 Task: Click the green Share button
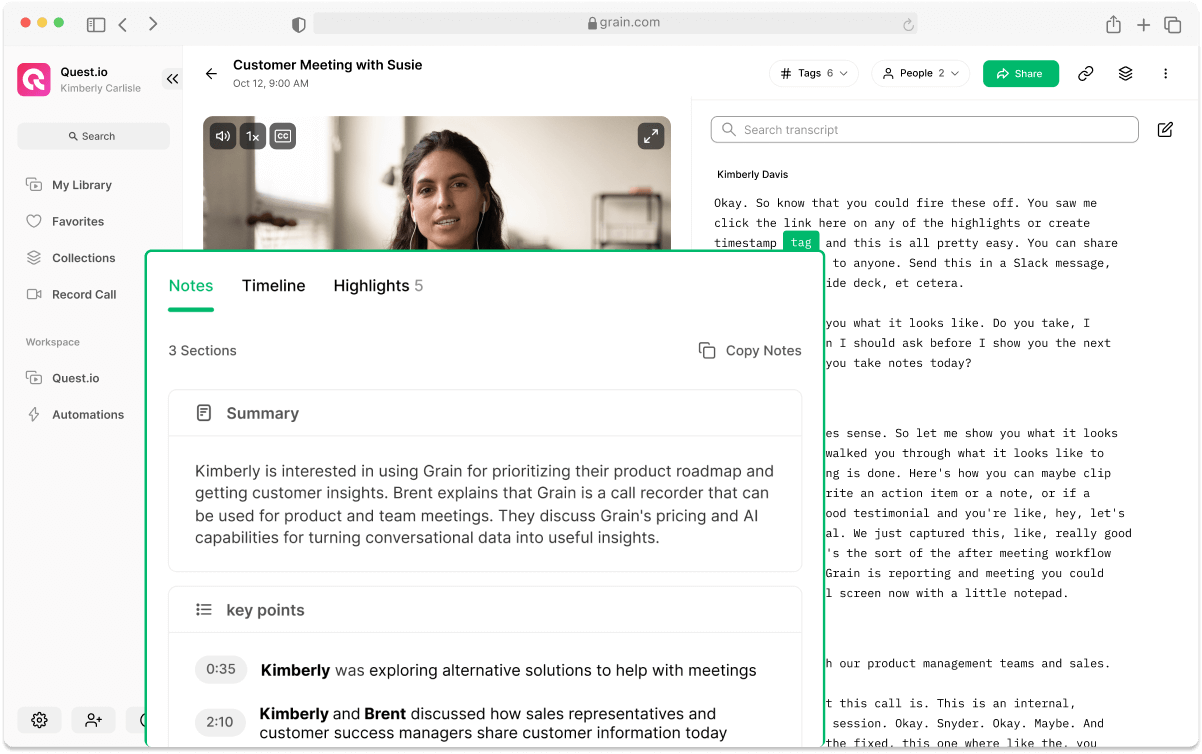pyautogui.click(x=1020, y=73)
